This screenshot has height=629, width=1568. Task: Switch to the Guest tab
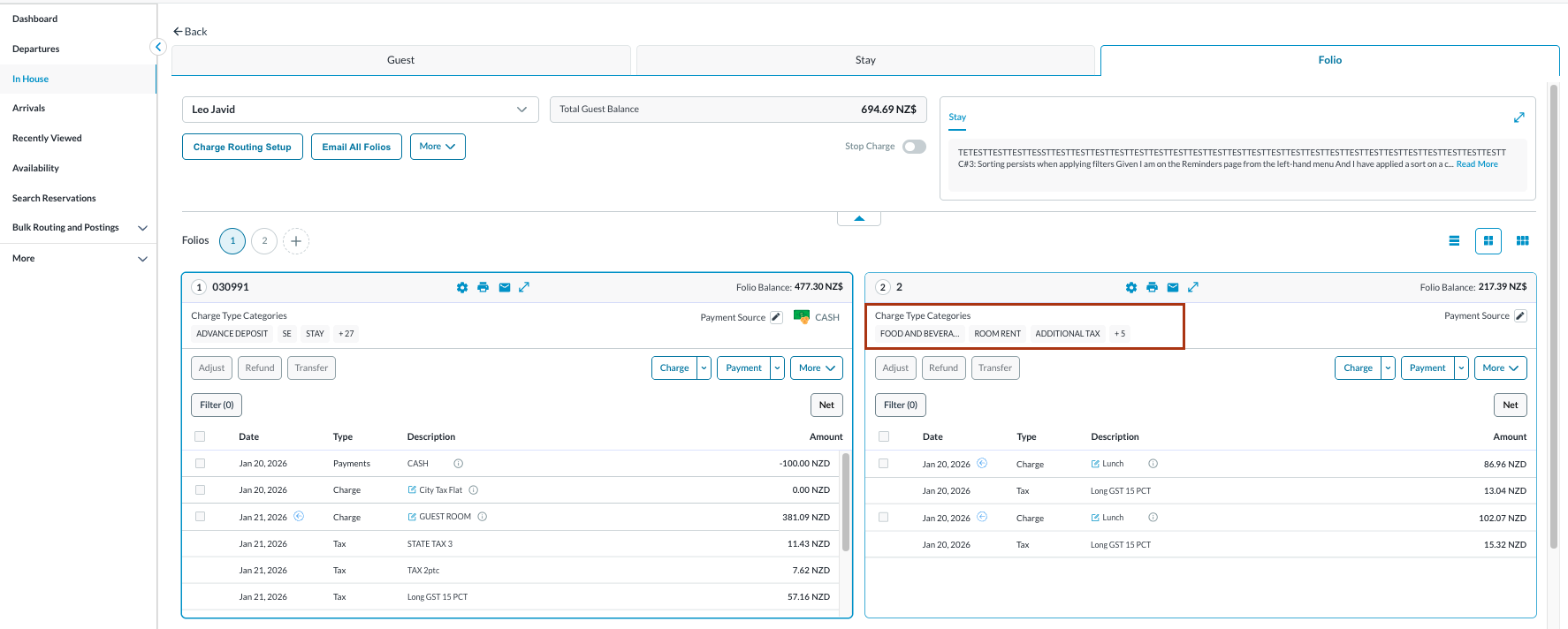coord(400,60)
